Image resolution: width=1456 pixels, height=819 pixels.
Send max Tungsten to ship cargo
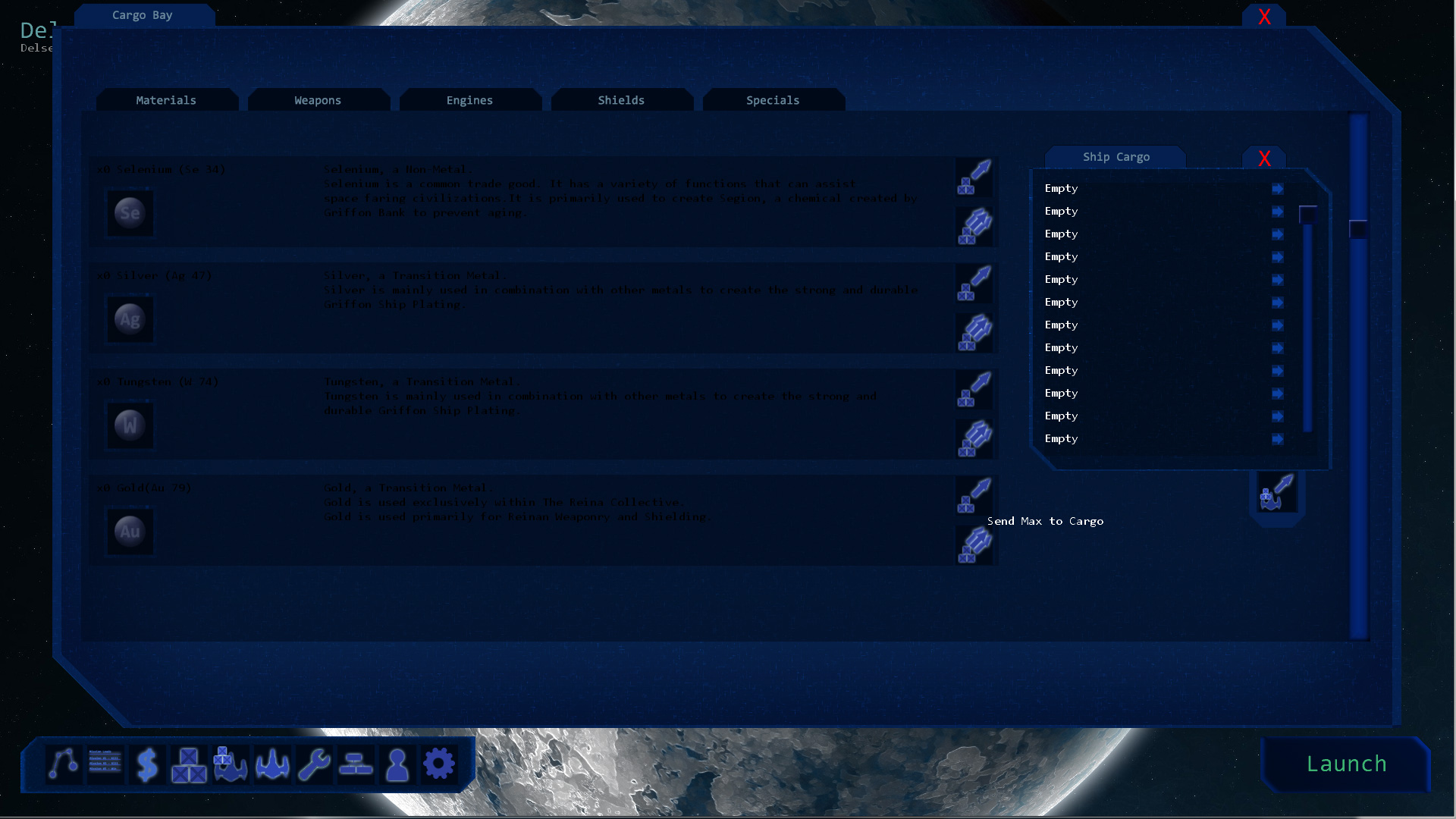click(x=974, y=438)
